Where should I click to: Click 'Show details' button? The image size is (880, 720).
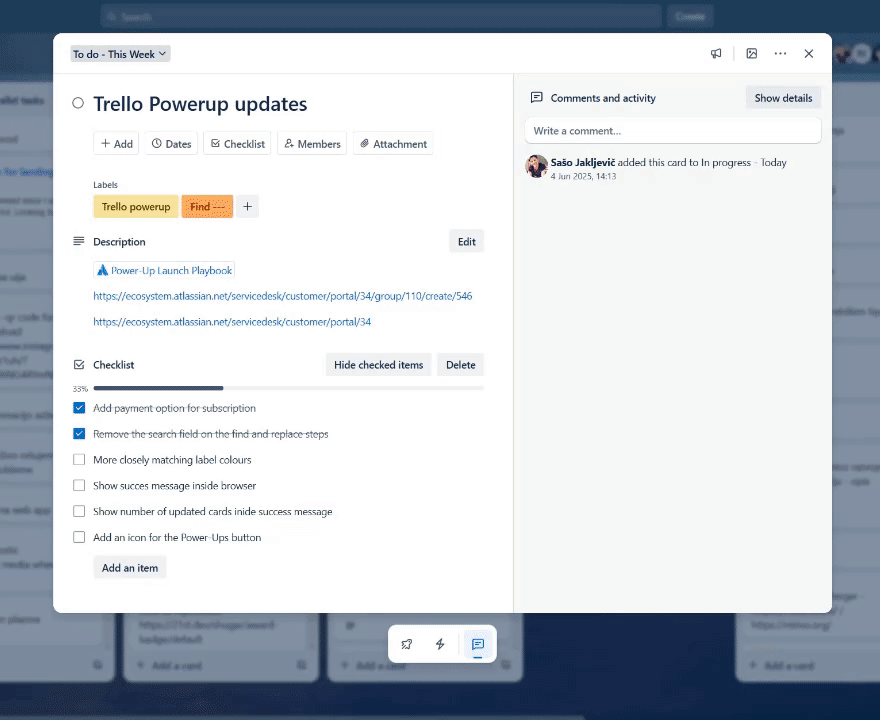point(783,98)
